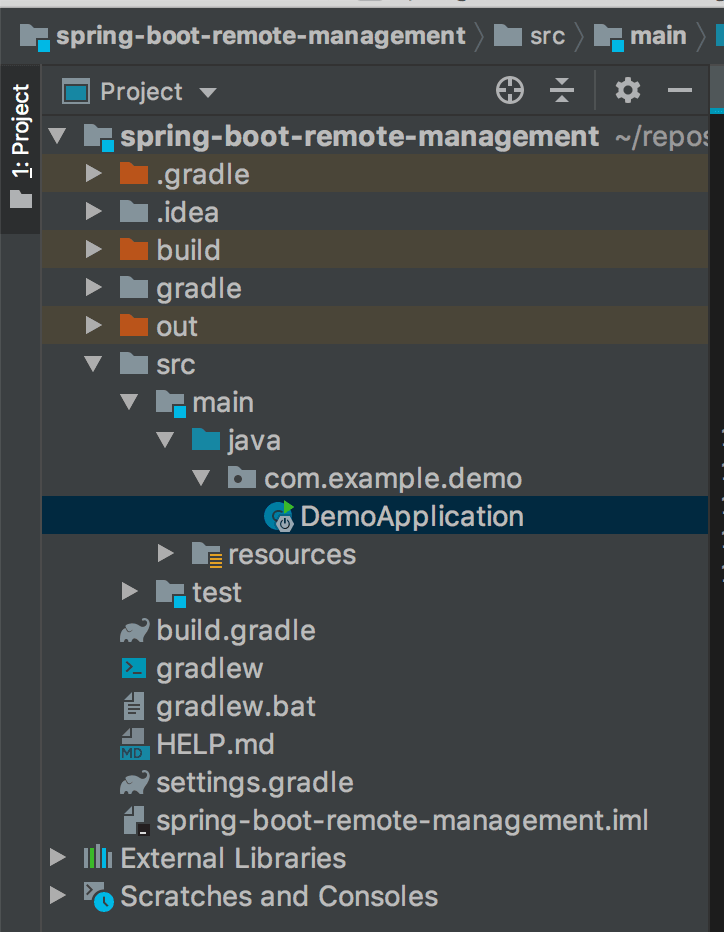Click the gradlew terminal script icon
Viewport: 724px width, 932px height.
[134, 668]
